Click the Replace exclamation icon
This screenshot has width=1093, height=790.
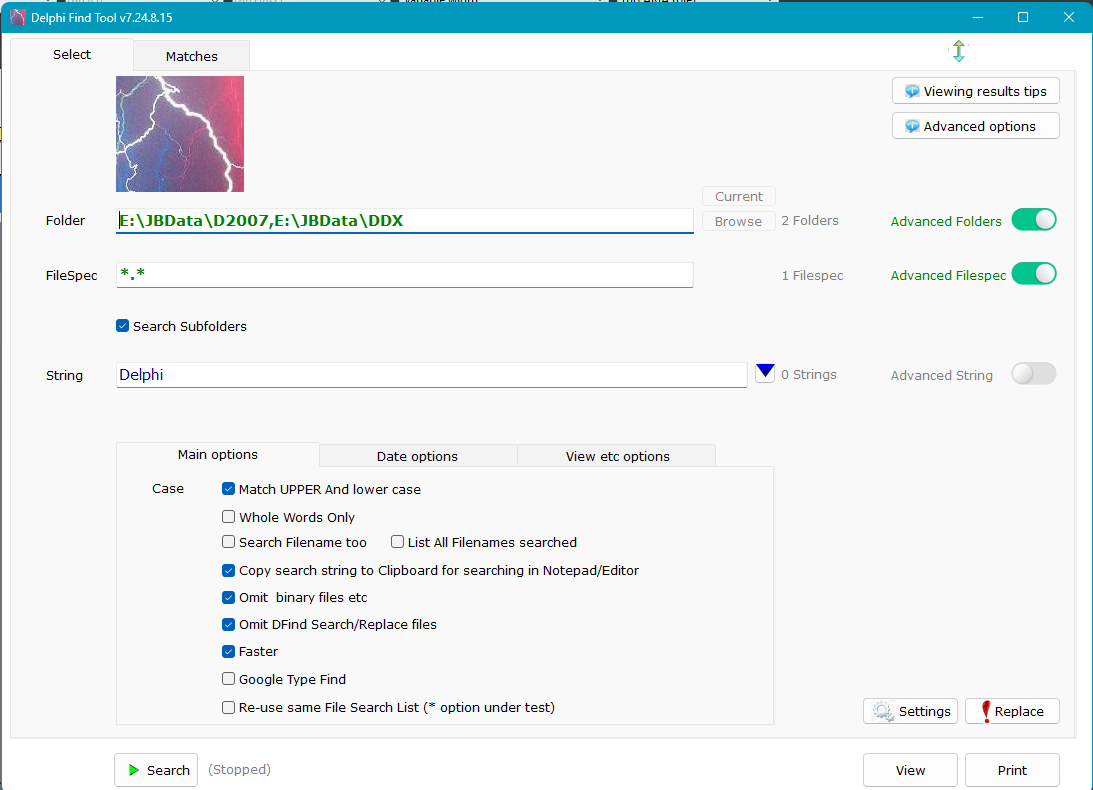point(989,711)
